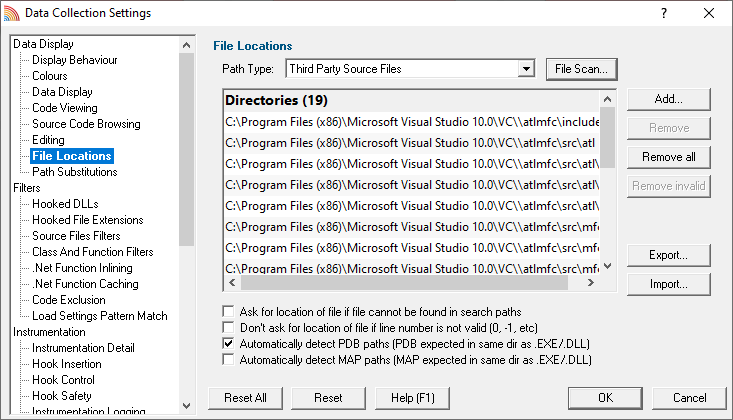This screenshot has height=420, width=733.
Task: Select the directory ending in atlmfc\include
Action: pyautogui.click(x=412, y=122)
